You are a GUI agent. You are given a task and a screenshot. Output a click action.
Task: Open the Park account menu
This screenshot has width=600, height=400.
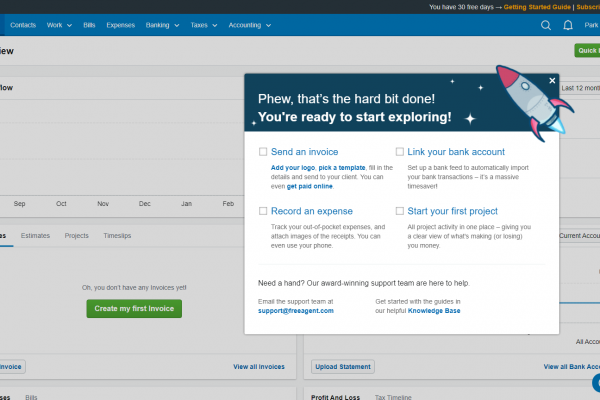click(592, 25)
